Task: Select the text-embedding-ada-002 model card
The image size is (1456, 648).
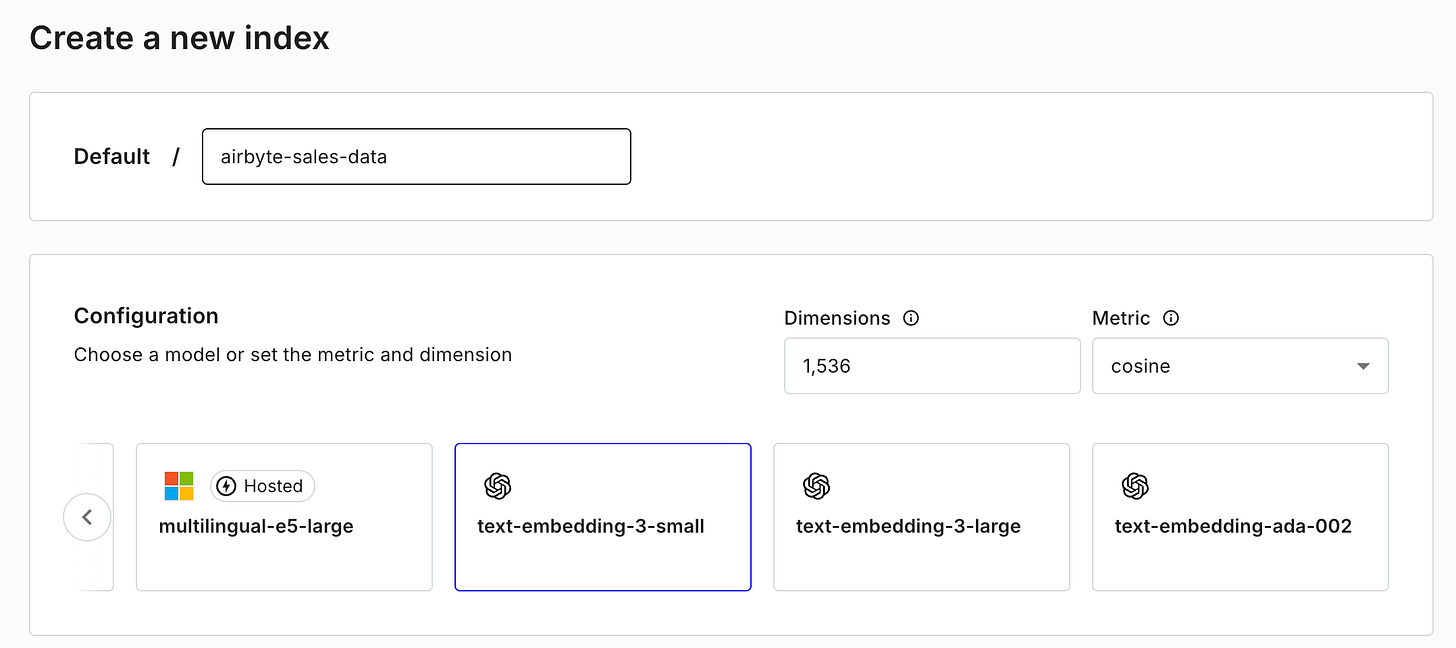Action: [1240, 517]
